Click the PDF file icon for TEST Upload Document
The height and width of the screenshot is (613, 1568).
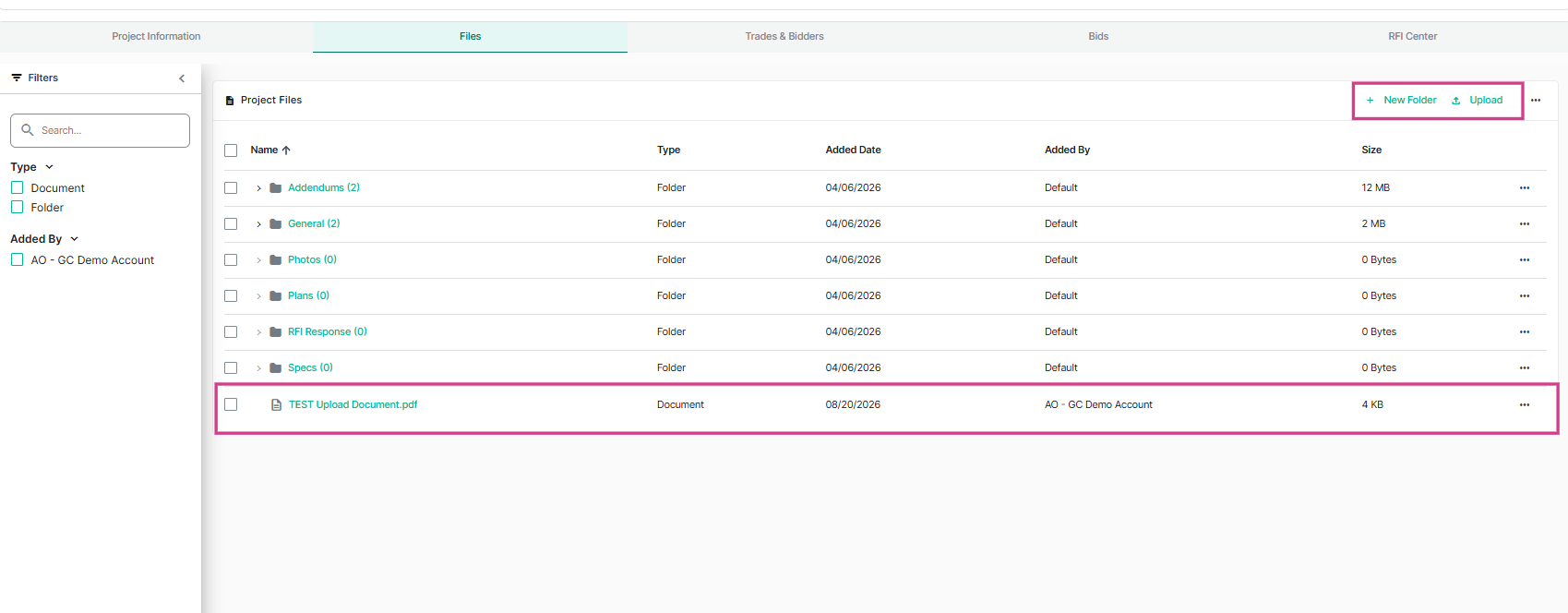[x=276, y=405]
